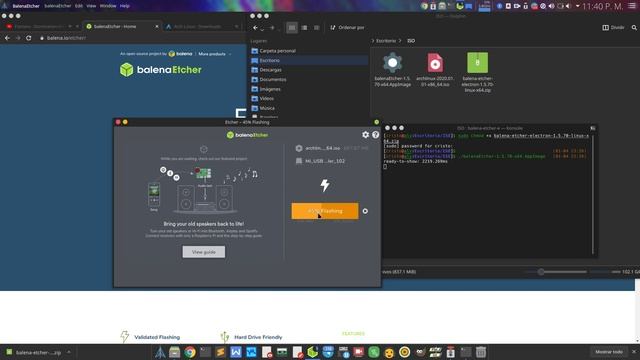The width and height of the screenshot is (640, 360).
Task: Click the Etcher lightning bolt flash icon
Action: pyautogui.click(x=325, y=185)
